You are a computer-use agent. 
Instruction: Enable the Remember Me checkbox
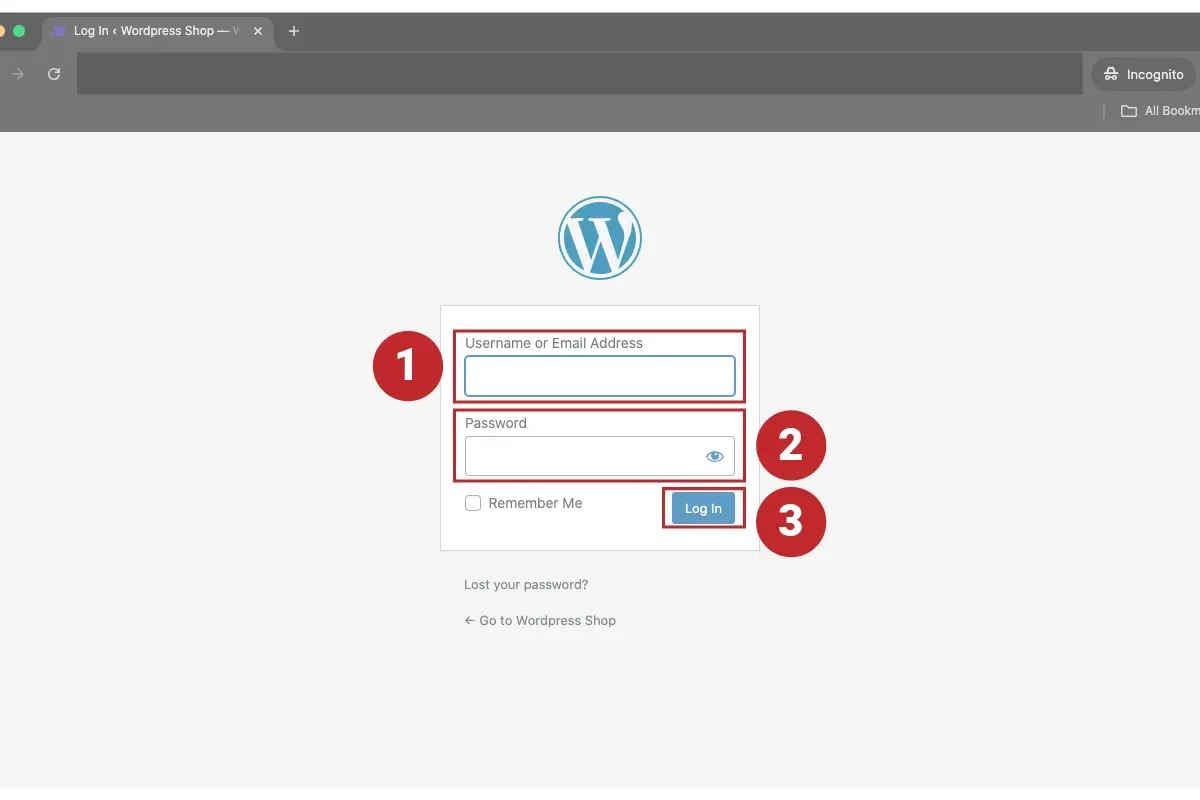pyautogui.click(x=473, y=503)
